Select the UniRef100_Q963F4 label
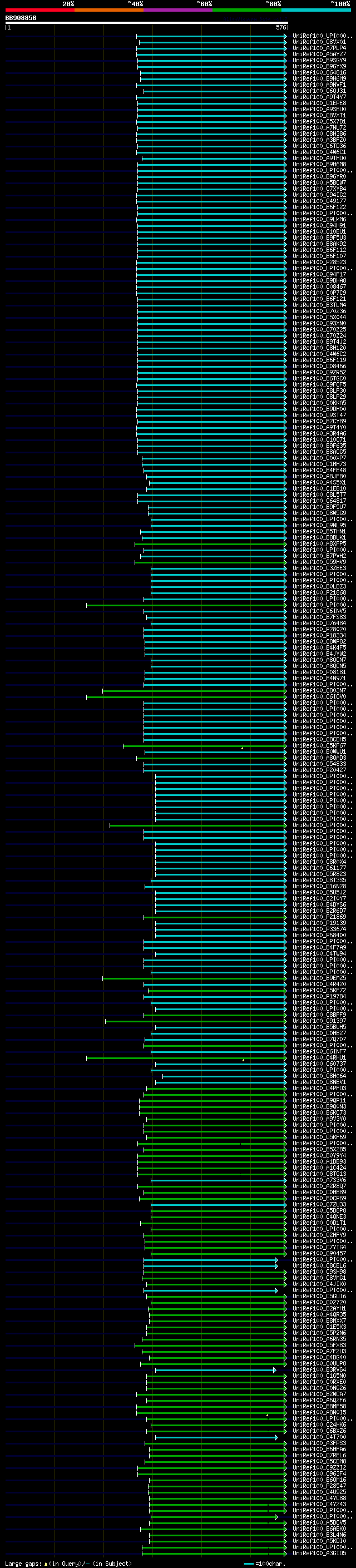 pyautogui.click(x=319, y=1473)
